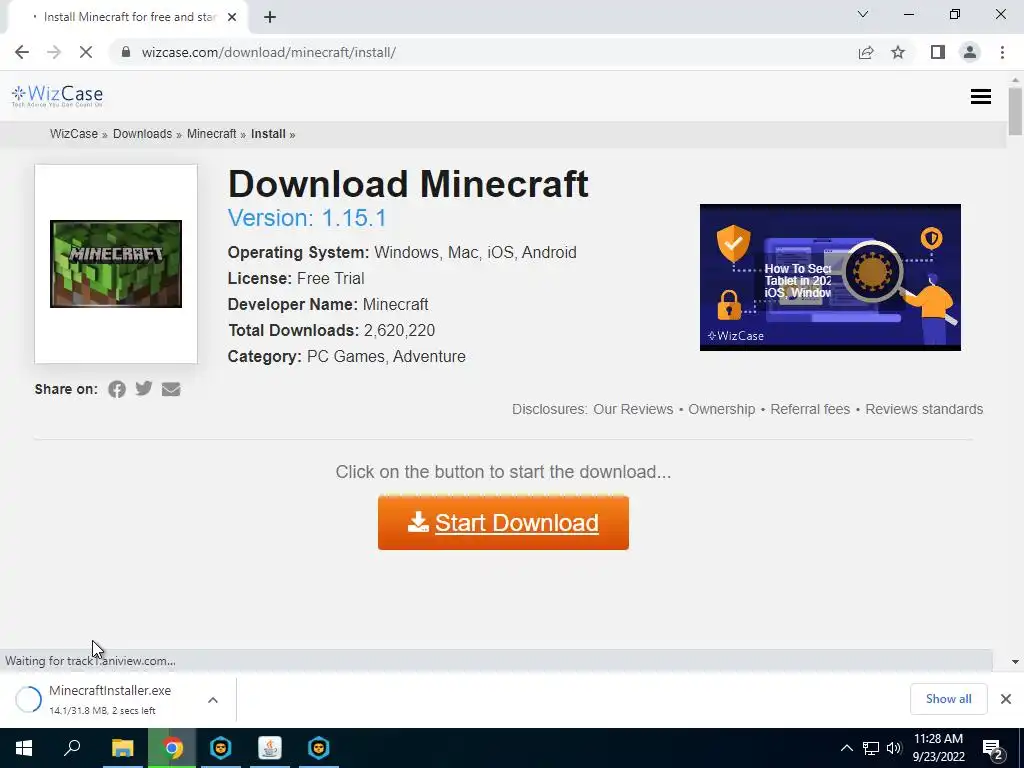Screen dimensions: 1024x768
Task: Stop loading the page
Action: click(x=86, y=52)
